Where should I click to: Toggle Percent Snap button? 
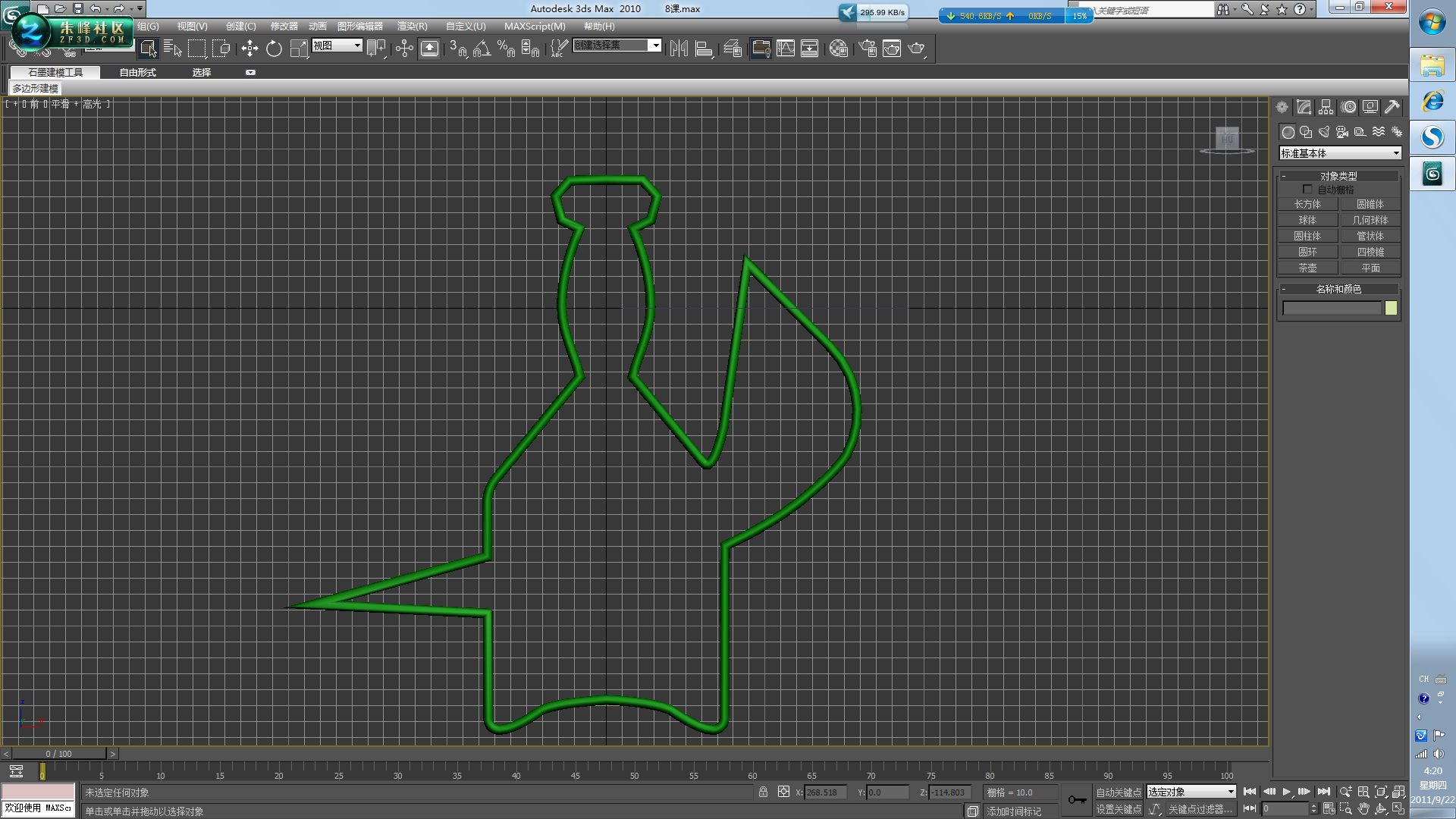(x=506, y=49)
